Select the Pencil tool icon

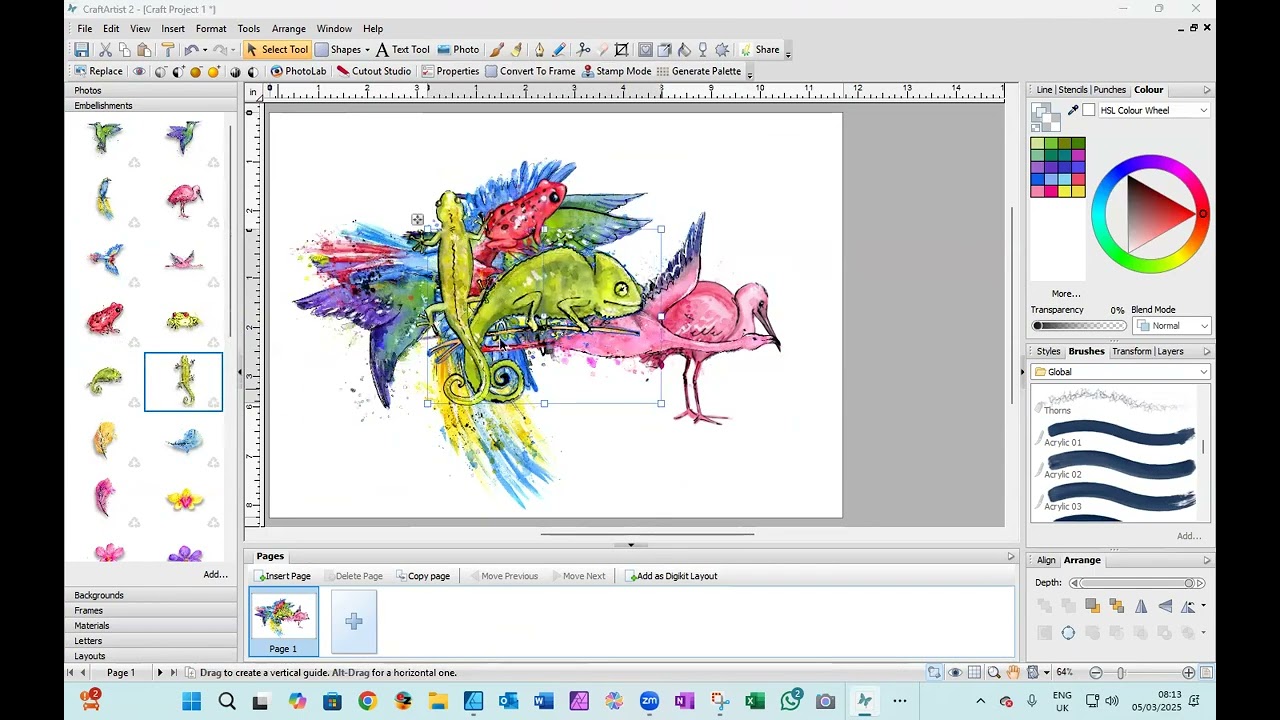point(559,50)
